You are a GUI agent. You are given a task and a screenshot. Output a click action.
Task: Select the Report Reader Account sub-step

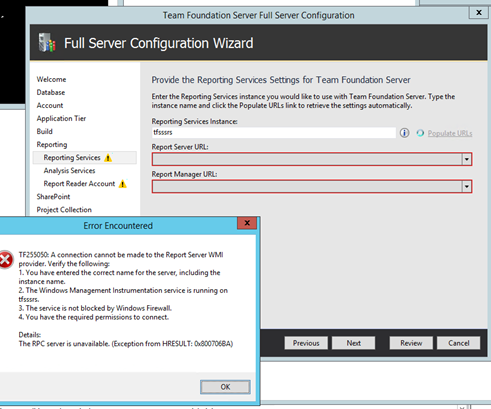click(79, 184)
